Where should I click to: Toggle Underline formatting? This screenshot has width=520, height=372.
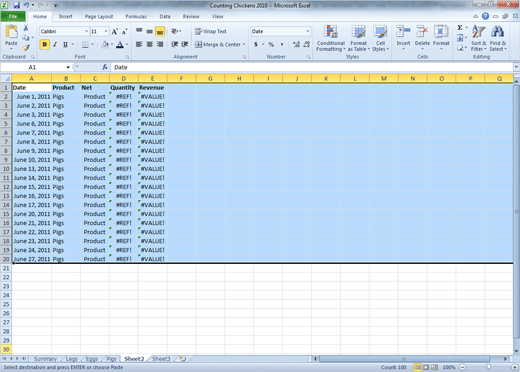pos(65,44)
